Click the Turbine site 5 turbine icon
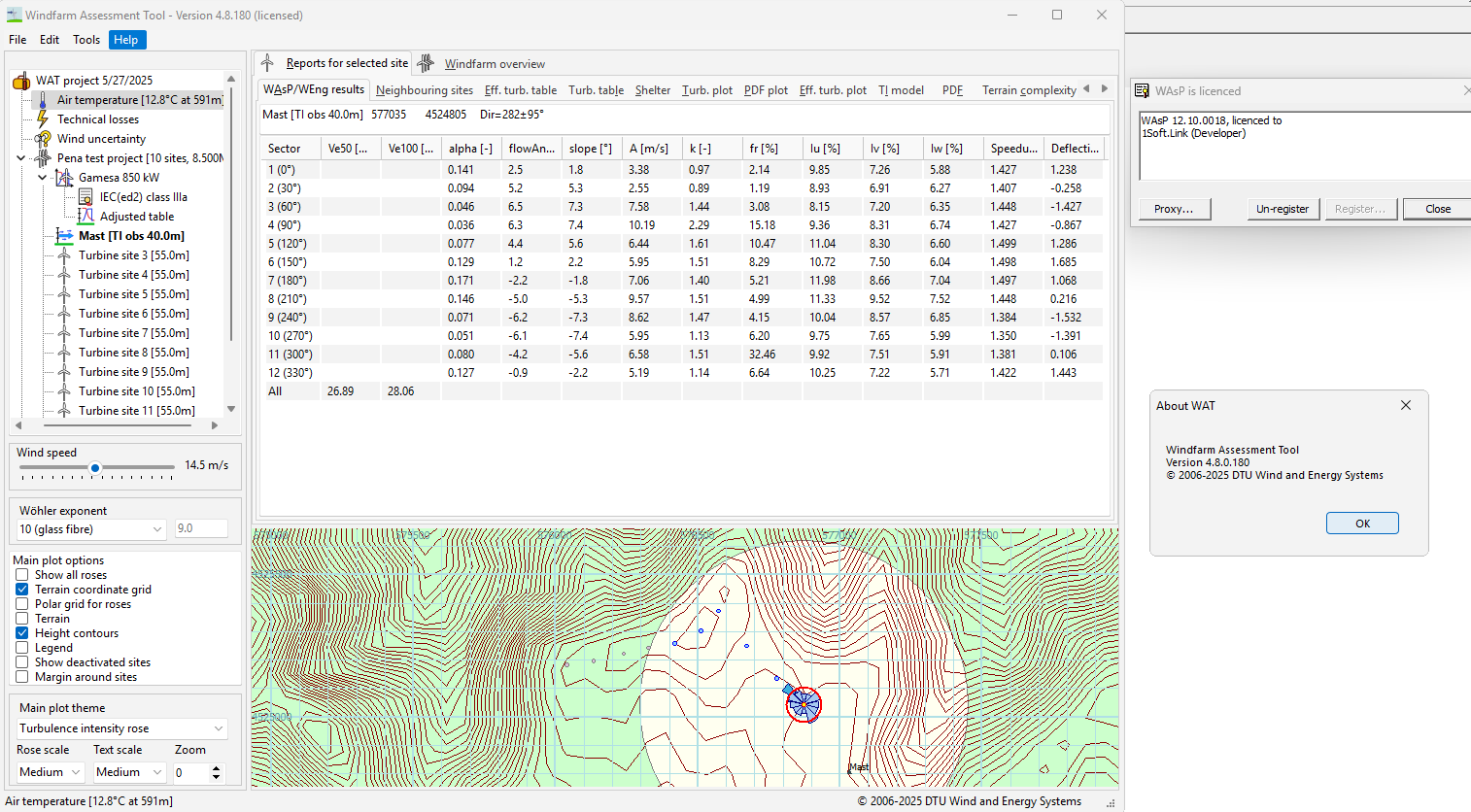Image resolution: width=1471 pixels, height=812 pixels. [64, 294]
